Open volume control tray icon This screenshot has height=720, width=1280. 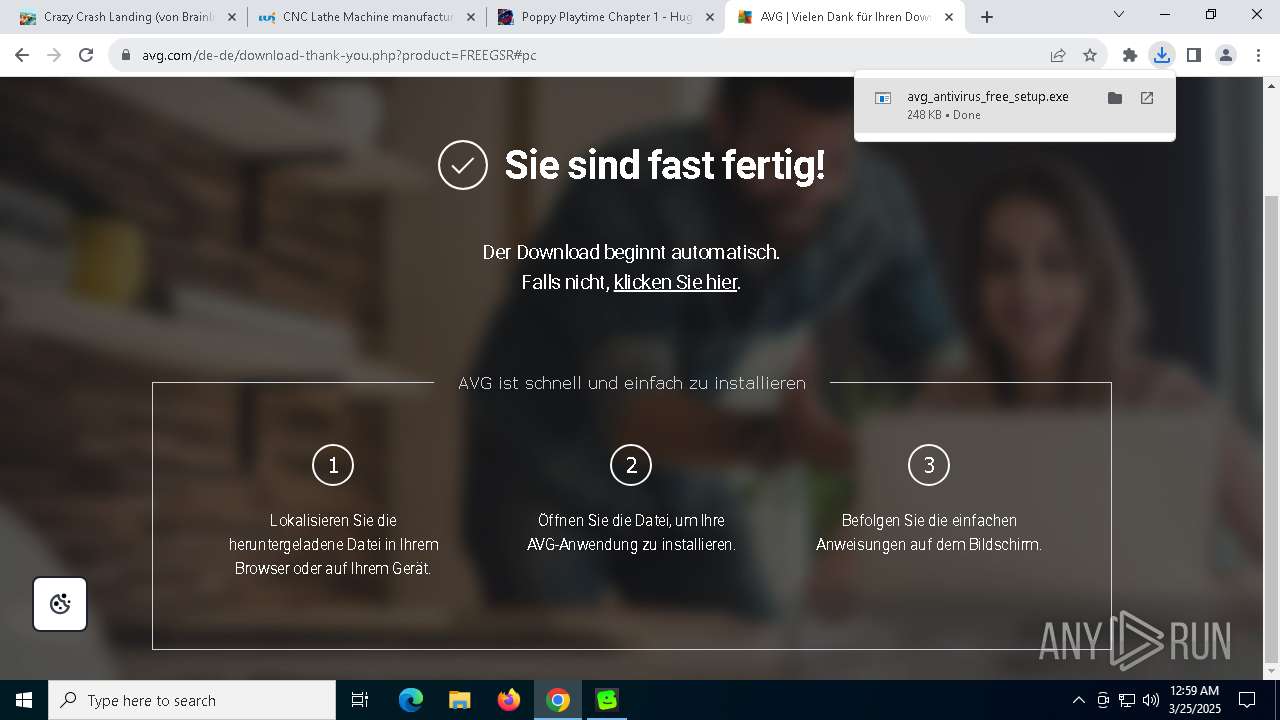pyautogui.click(x=1150, y=700)
